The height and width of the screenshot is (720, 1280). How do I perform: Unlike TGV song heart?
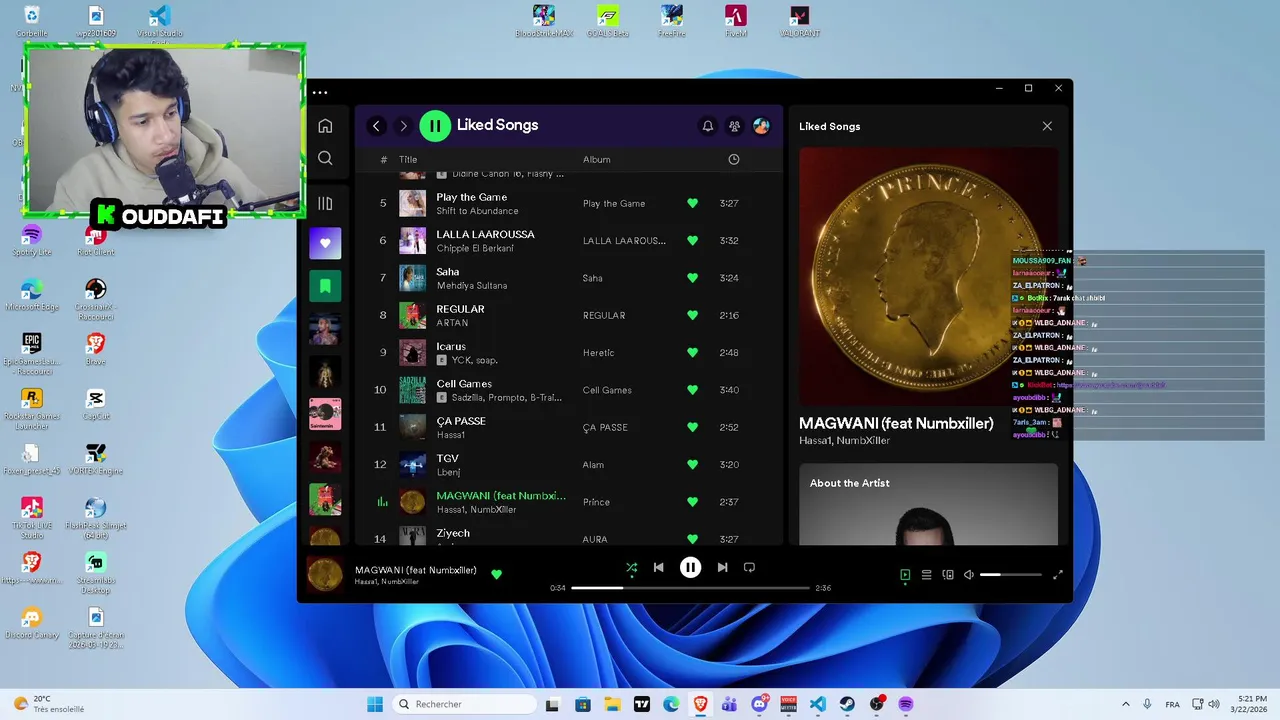click(692, 464)
